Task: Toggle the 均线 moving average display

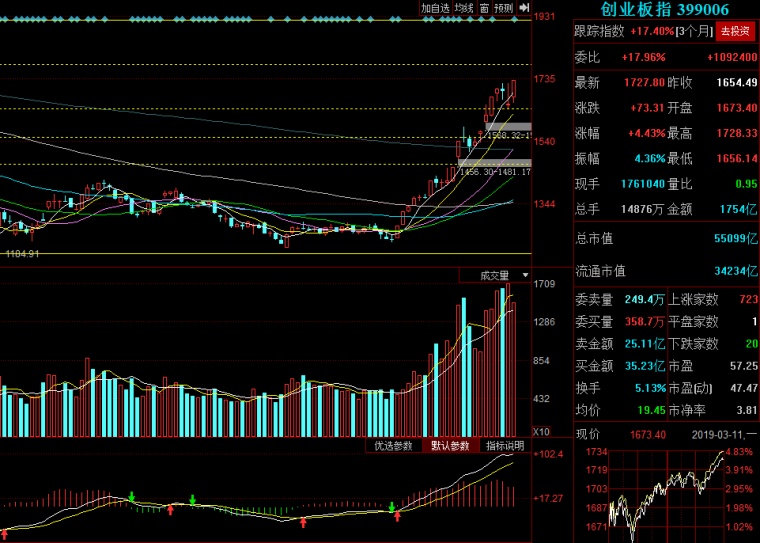Action: (x=463, y=8)
